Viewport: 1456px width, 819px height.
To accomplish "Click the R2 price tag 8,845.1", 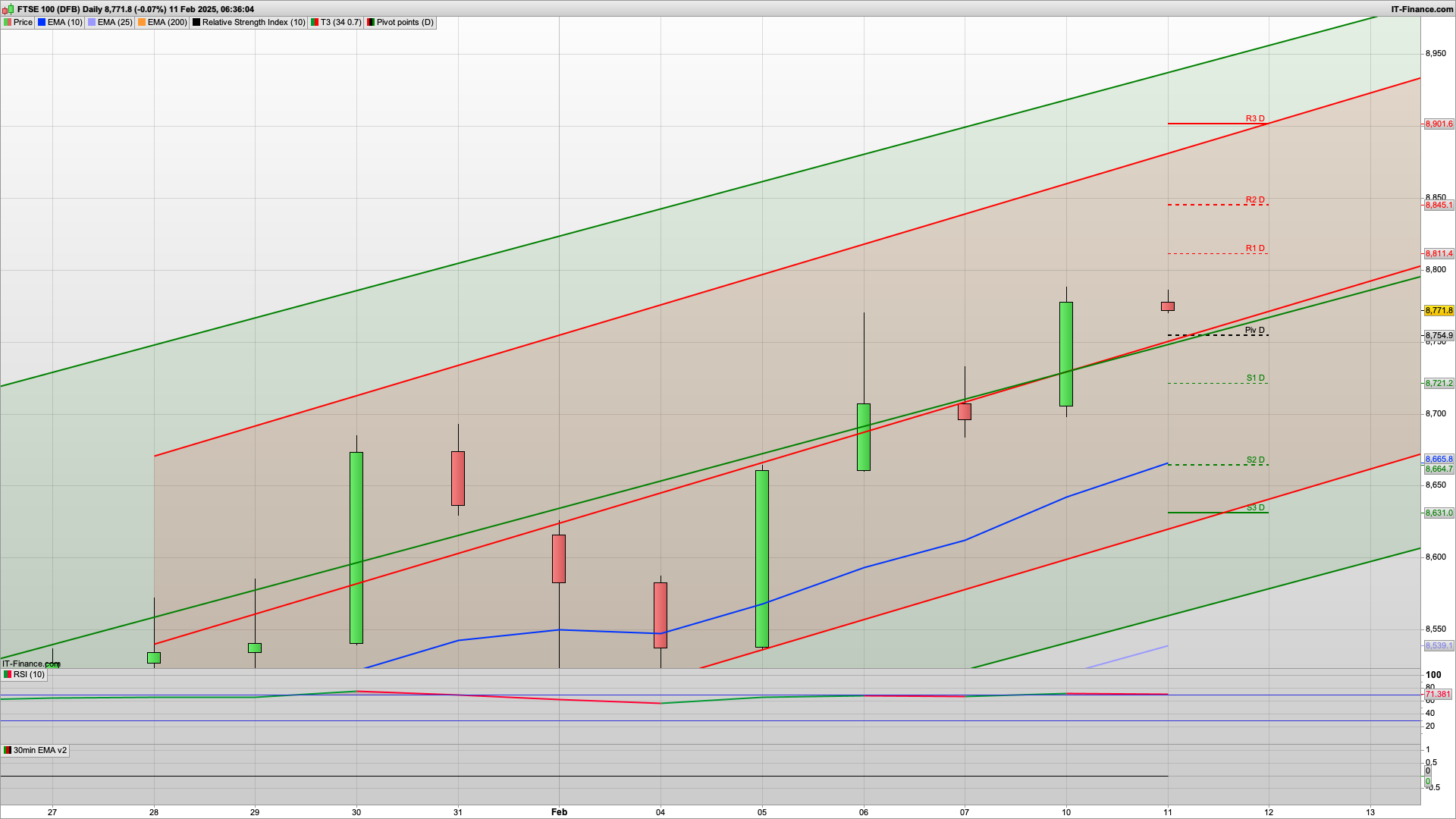I will click(x=1439, y=205).
